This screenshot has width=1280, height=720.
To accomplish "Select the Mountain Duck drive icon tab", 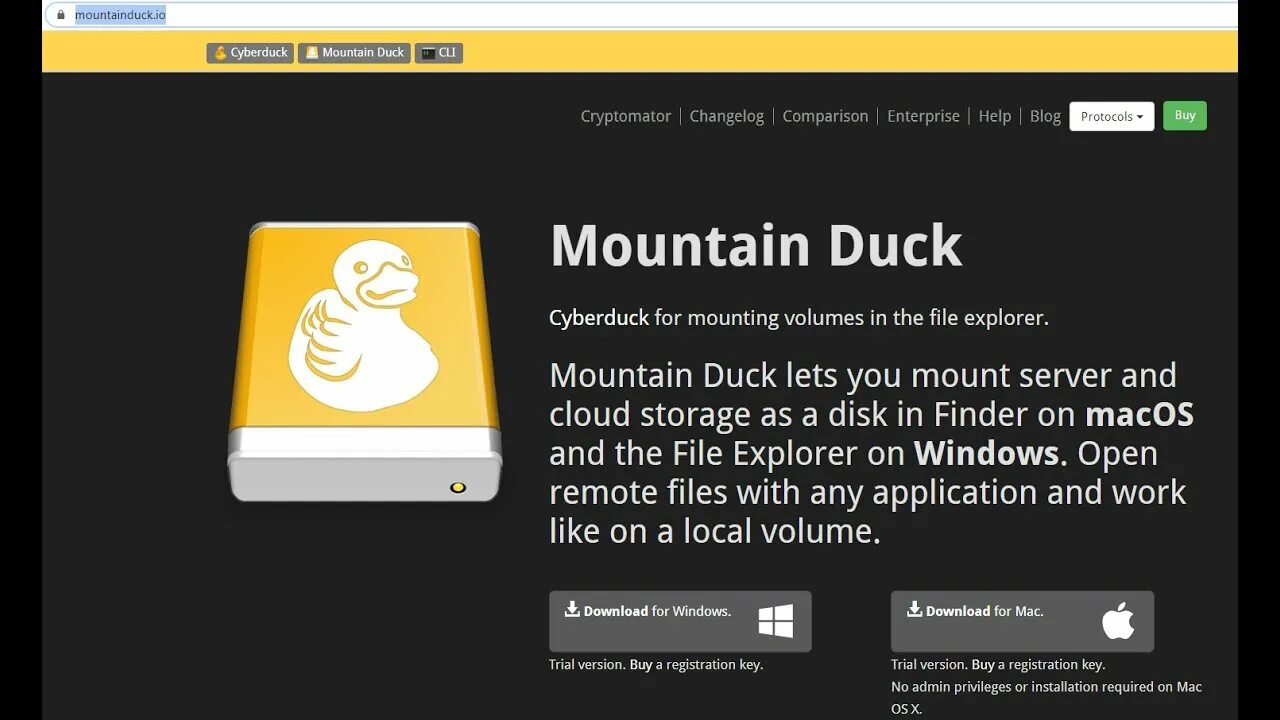I will (310, 52).
